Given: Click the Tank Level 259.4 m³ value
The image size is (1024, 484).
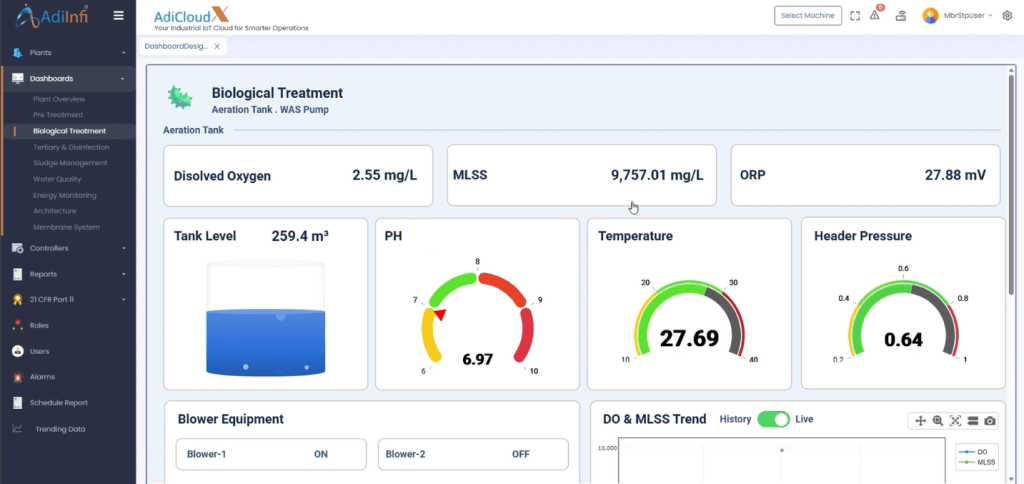Looking at the screenshot, I should coord(300,236).
